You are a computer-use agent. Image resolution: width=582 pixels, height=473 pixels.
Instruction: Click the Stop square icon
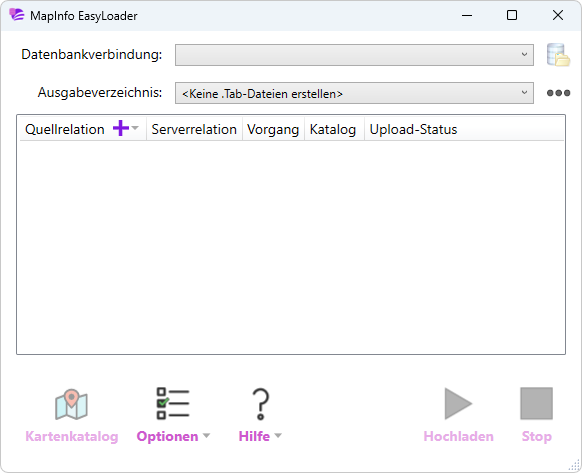point(536,404)
